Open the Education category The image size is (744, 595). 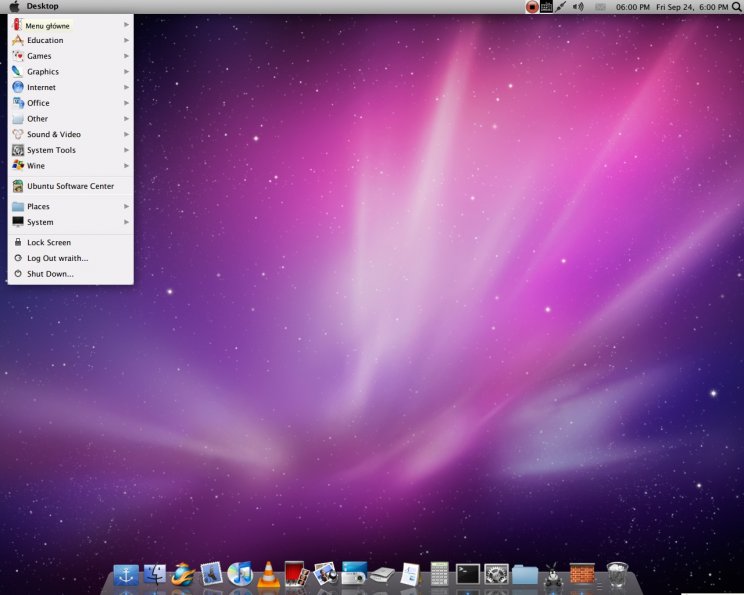[x=71, y=40]
